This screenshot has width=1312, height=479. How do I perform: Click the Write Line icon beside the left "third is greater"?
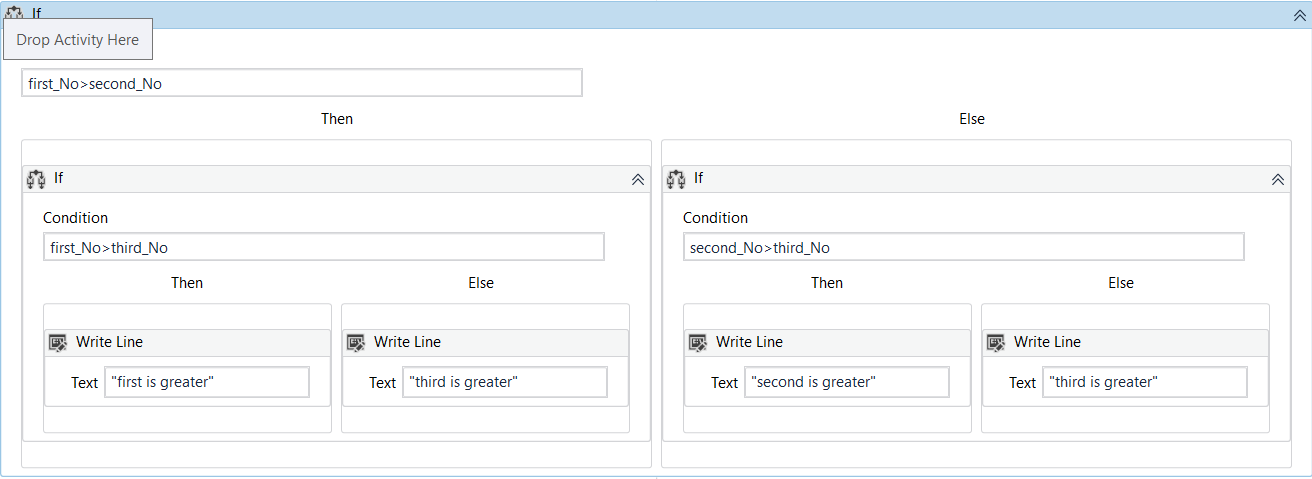[x=356, y=342]
